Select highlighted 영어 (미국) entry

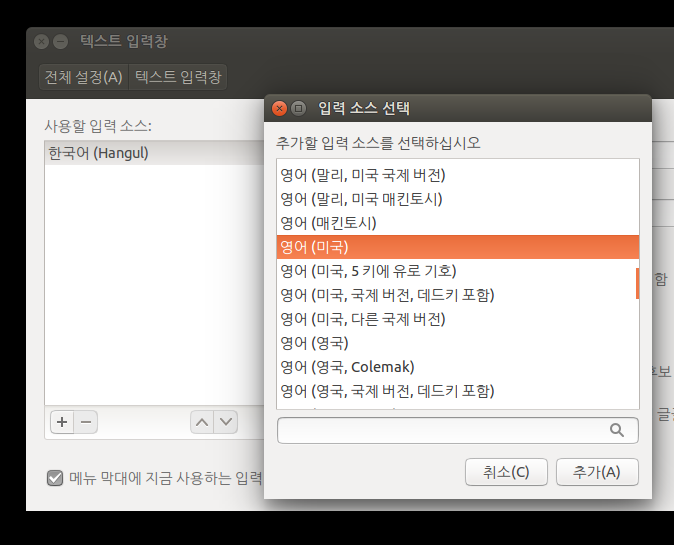tap(458, 247)
